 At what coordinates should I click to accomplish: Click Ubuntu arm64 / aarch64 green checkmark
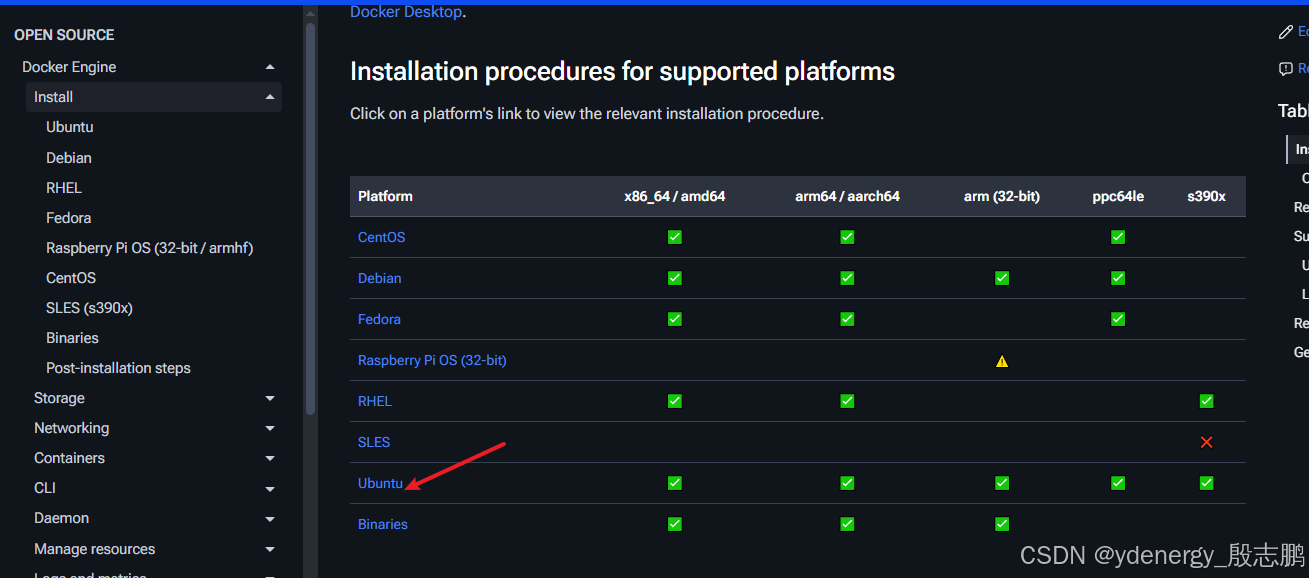point(847,483)
